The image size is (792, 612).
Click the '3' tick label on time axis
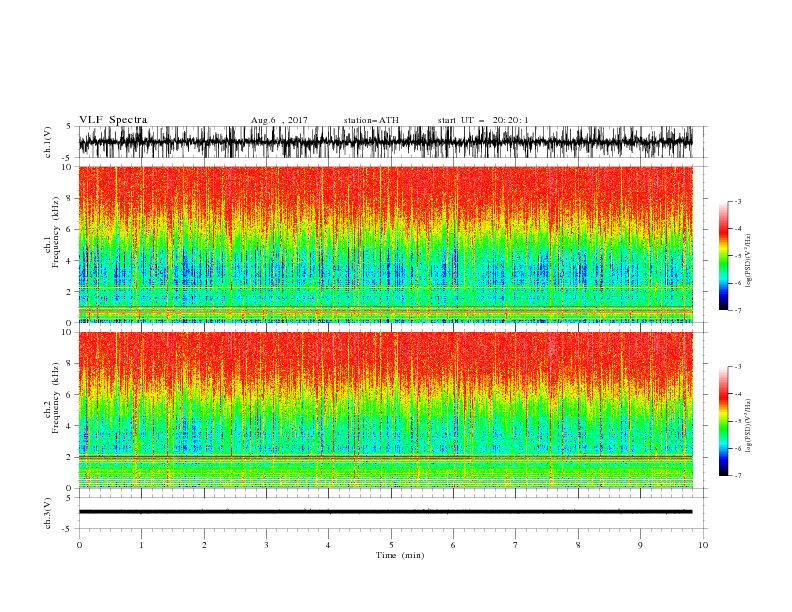point(266,545)
